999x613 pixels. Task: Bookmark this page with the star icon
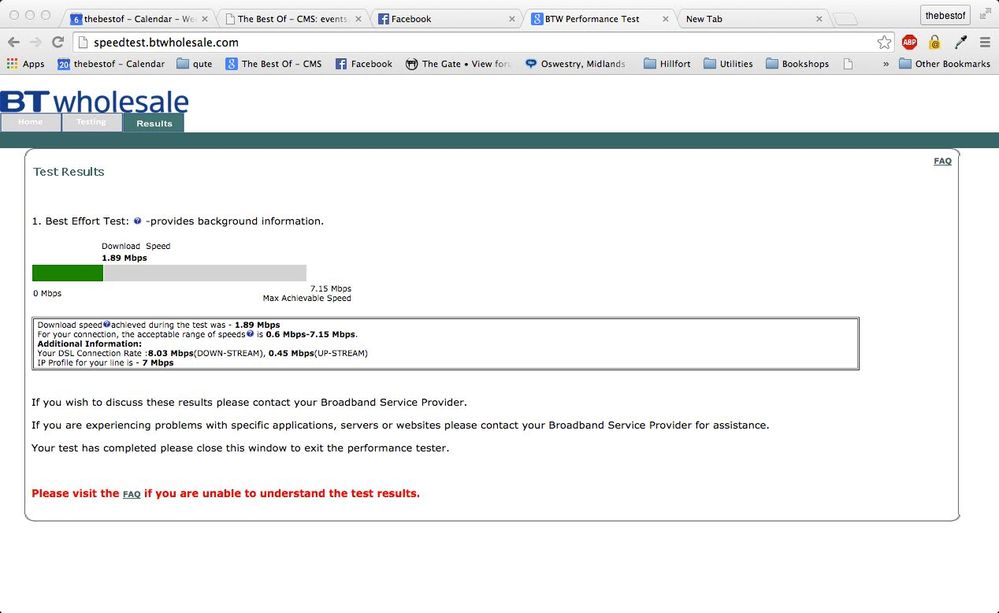click(884, 43)
